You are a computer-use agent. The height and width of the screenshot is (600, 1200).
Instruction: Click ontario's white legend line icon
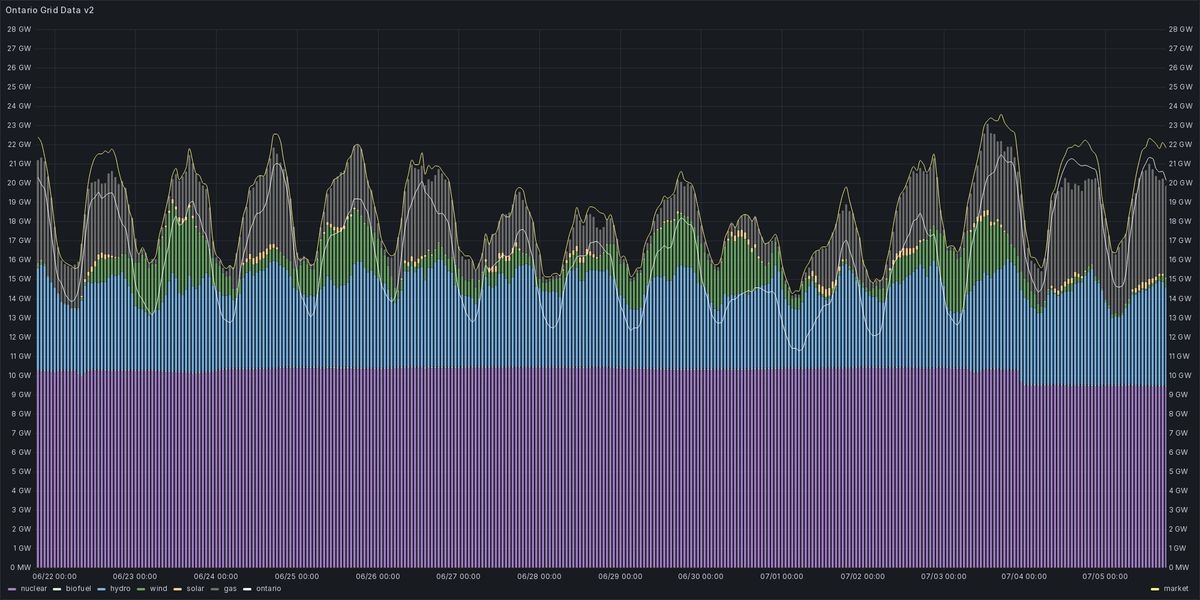coord(247,589)
